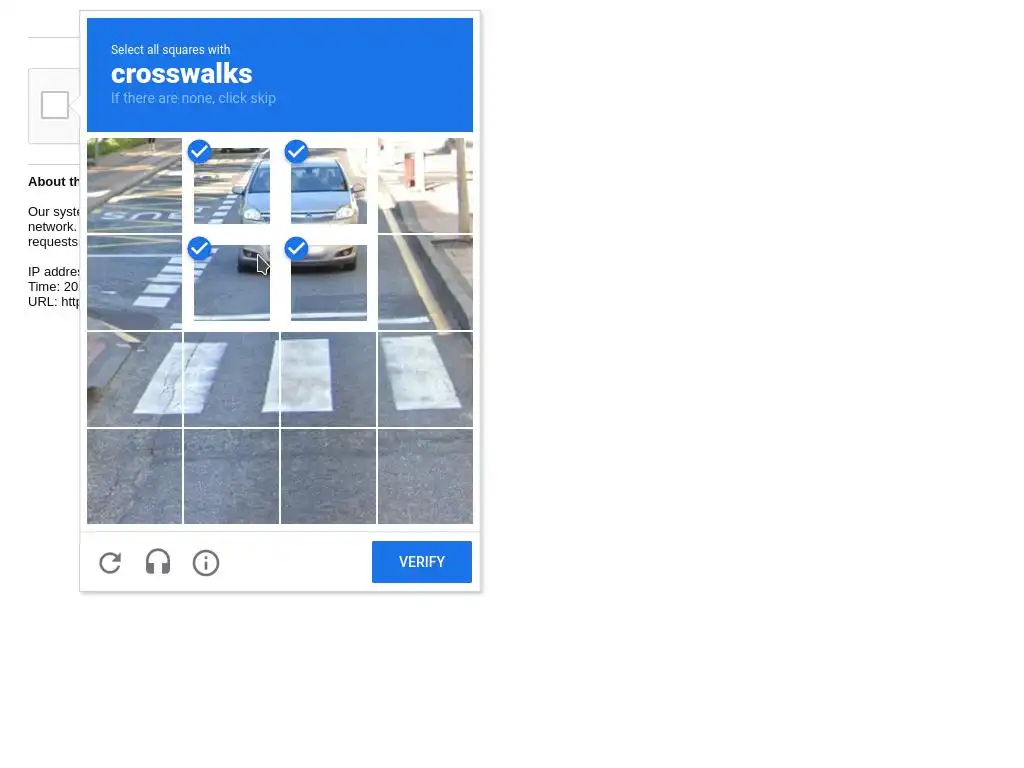This screenshot has width=1024, height=768.
Task: Select the third-row rightmost crosswalk stripe tile
Action: pyautogui.click(x=425, y=379)
